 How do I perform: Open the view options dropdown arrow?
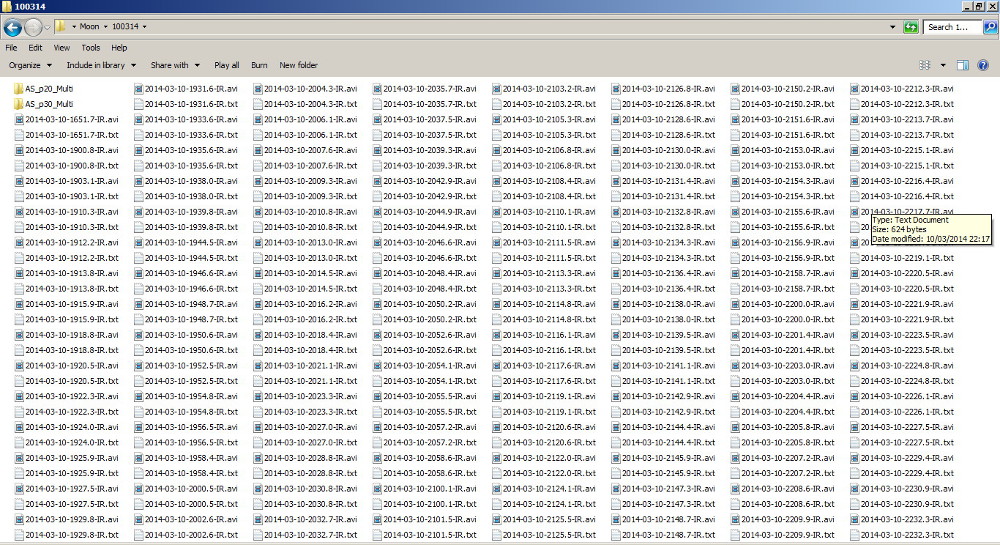point(941,65)
